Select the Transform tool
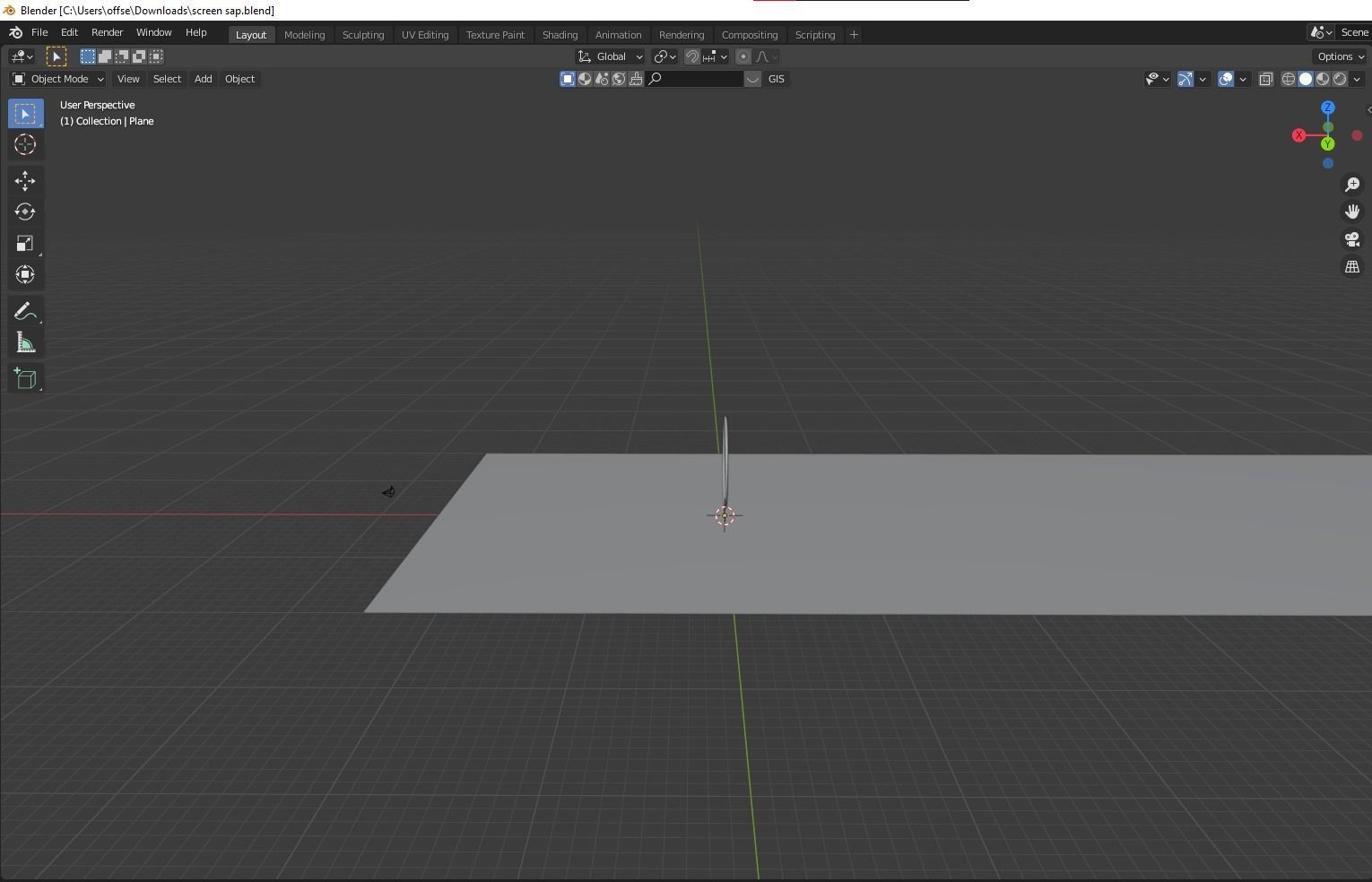 [25, 274]
